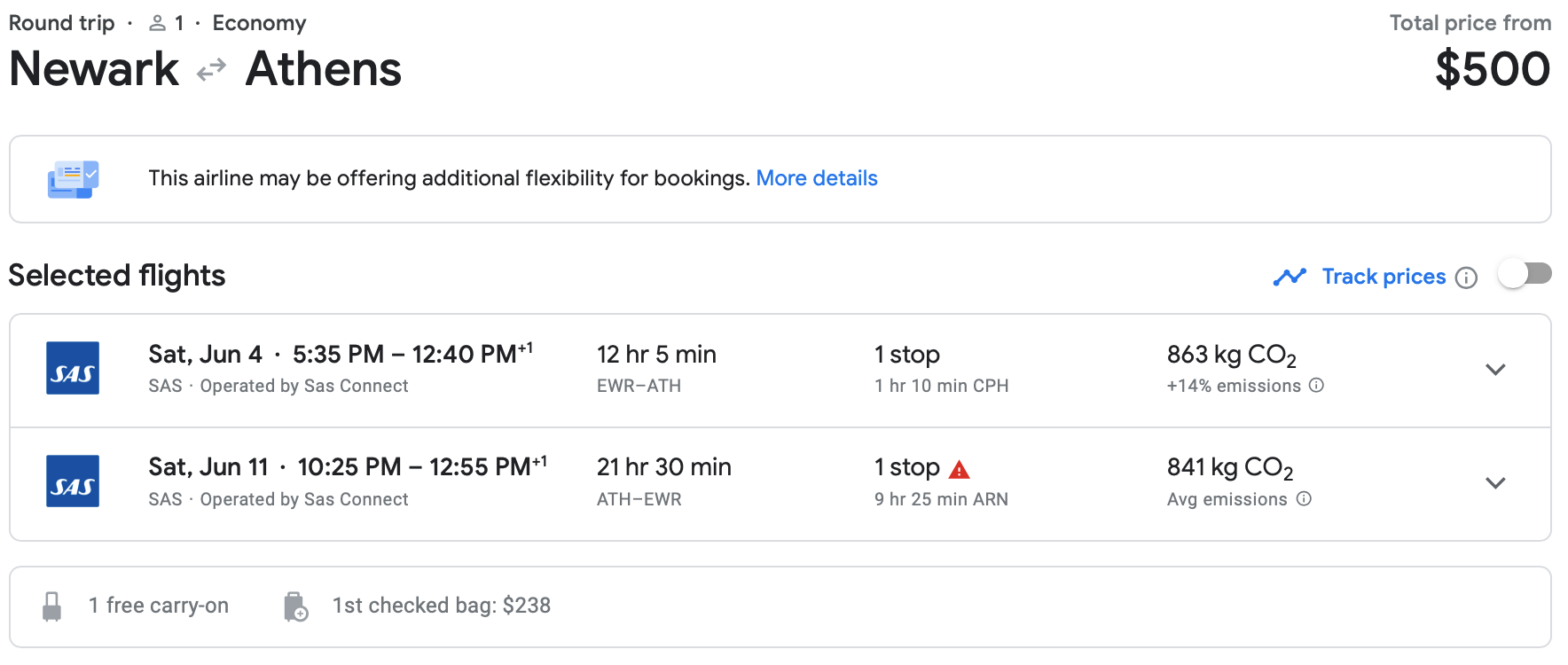Screen dimensions: 1568x665
Task: Click the flexibility notice ticket icon
Action: pyautogui.click(x=73, y=179)
